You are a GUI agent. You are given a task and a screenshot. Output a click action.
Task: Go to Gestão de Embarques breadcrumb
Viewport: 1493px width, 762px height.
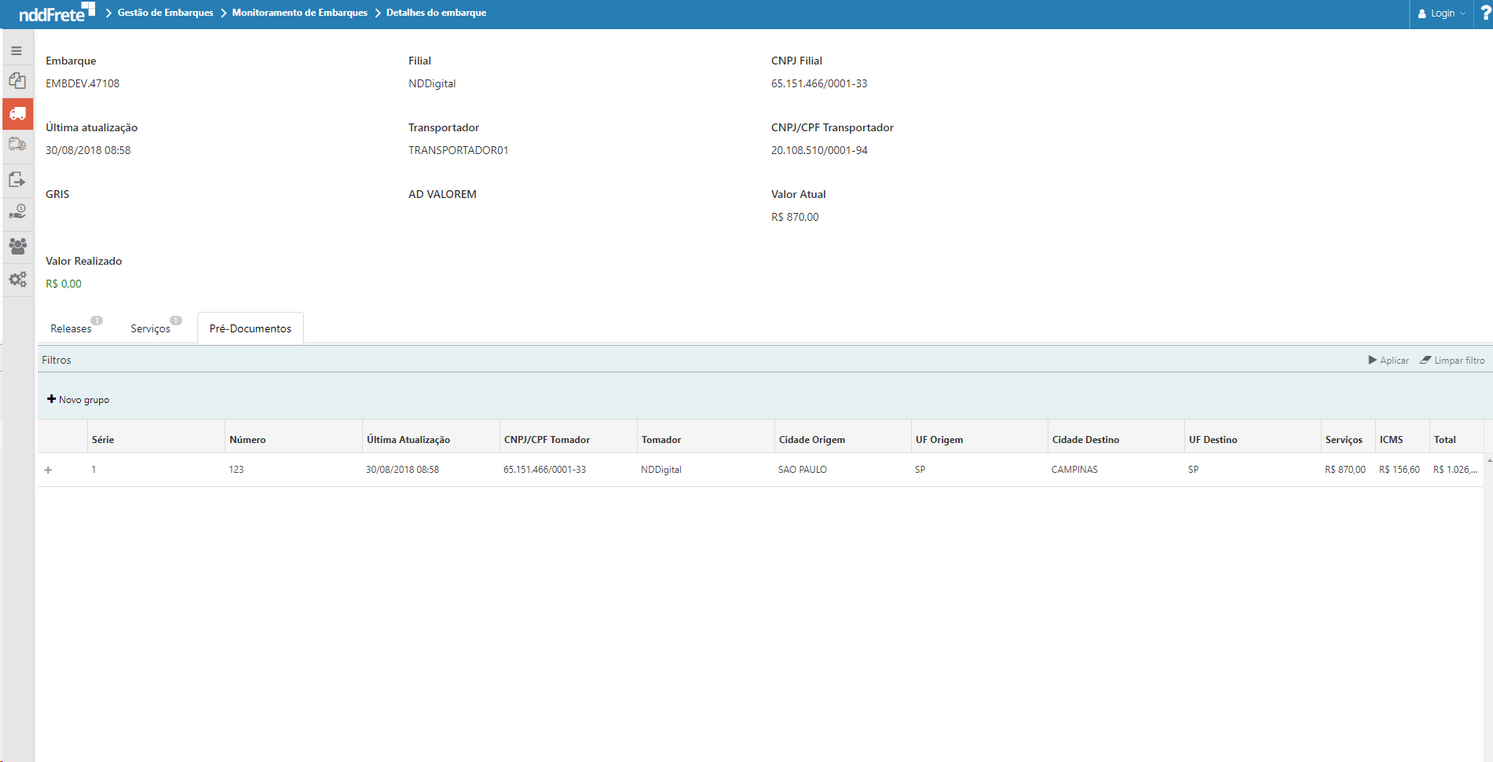click(165, 13)
